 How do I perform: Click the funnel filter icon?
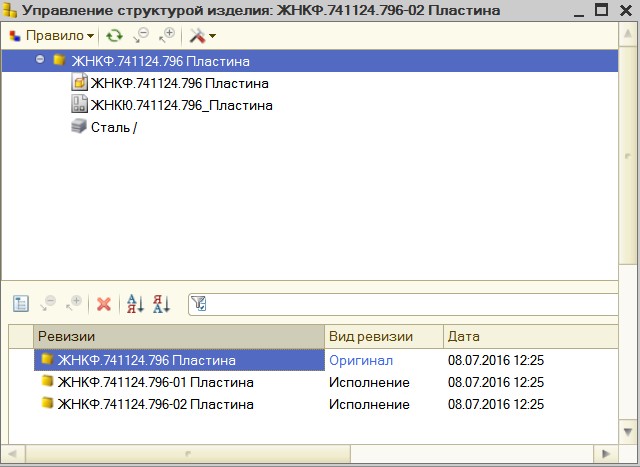point(197,304)
